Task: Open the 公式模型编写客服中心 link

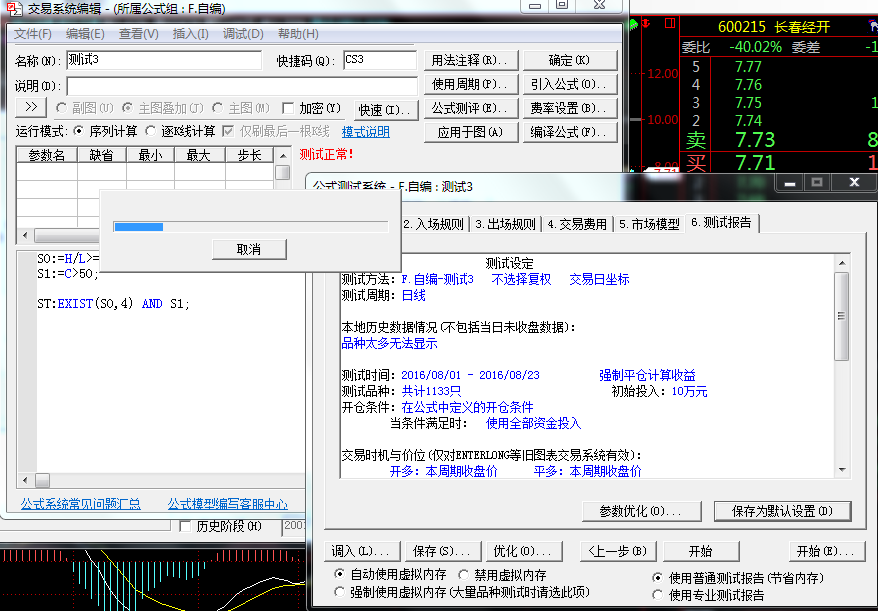Action: (x=228, y=504)
